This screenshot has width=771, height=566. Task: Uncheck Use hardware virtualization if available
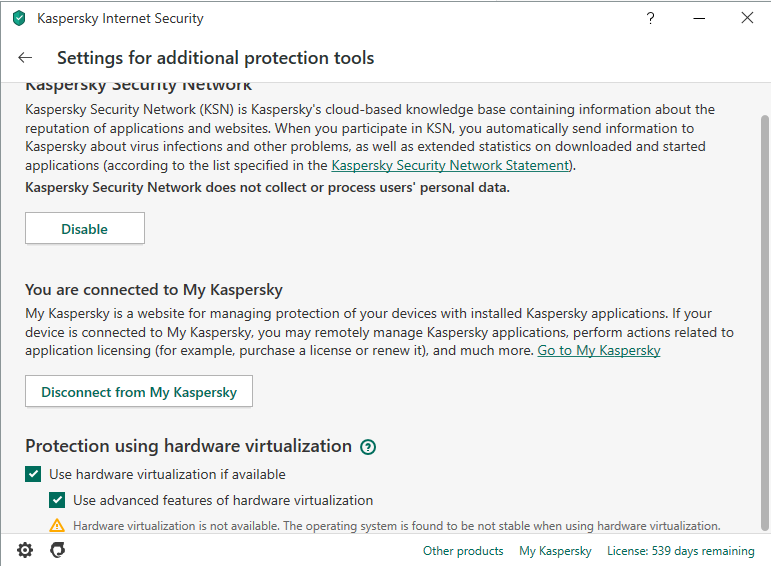pos(34,474)
